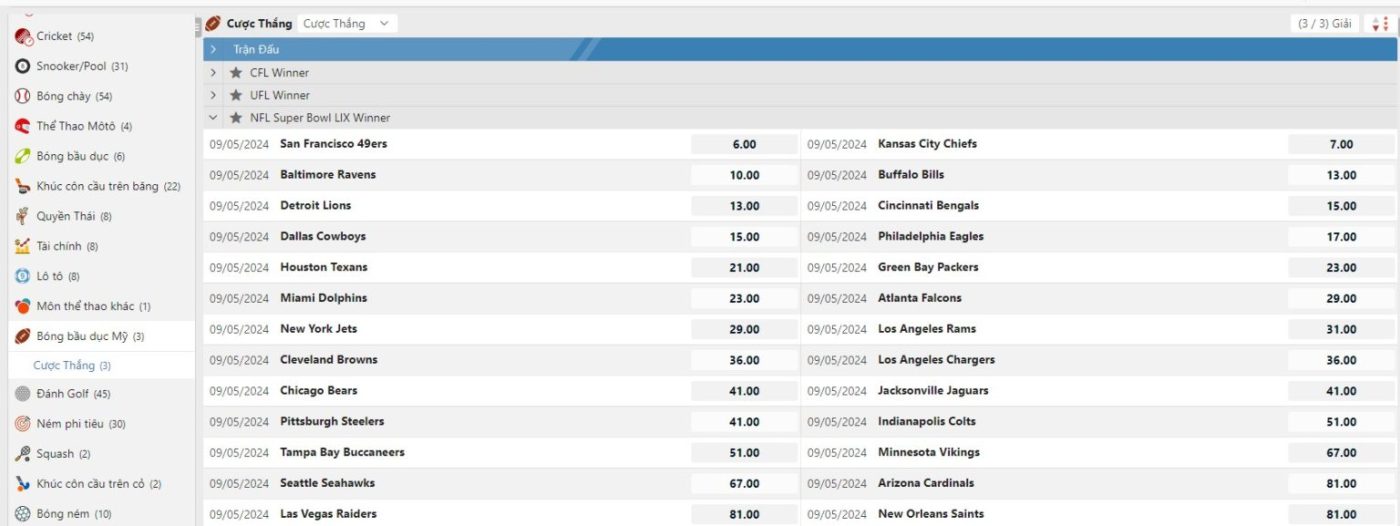1400x526 pixels.
Task: Select Cược Thắng (3) submenu item
Action: click(72, 366)
